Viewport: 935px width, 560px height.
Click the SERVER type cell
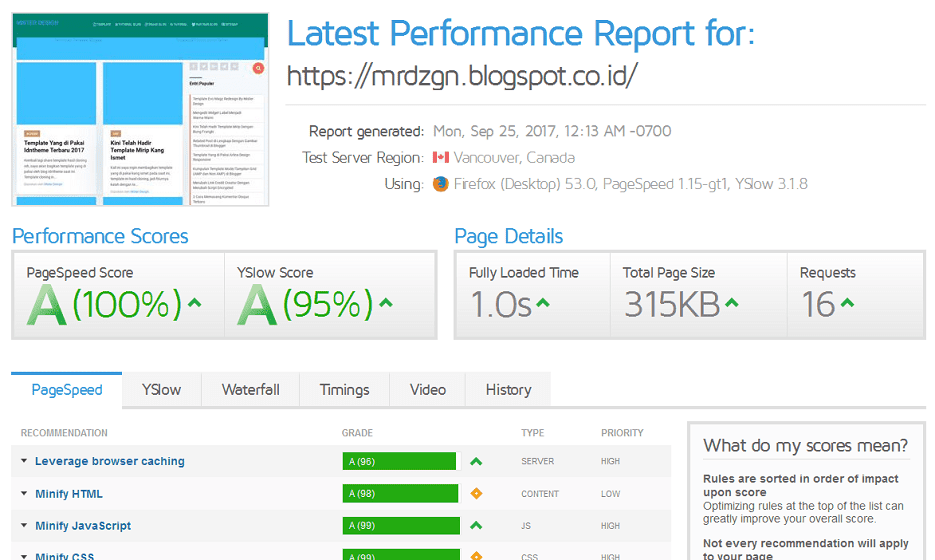coord(537,461)
